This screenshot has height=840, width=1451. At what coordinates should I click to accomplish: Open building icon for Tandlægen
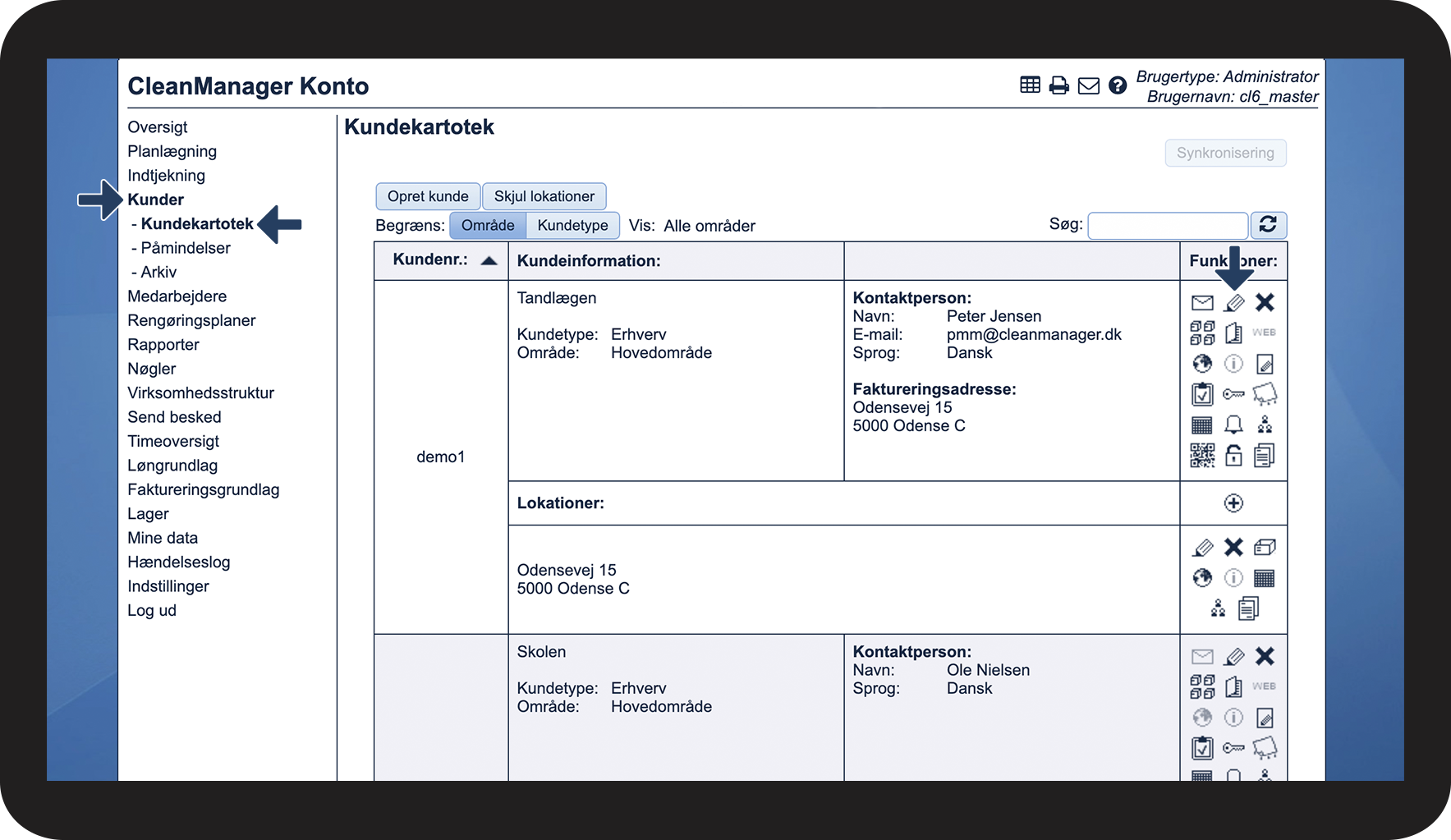1233,333
